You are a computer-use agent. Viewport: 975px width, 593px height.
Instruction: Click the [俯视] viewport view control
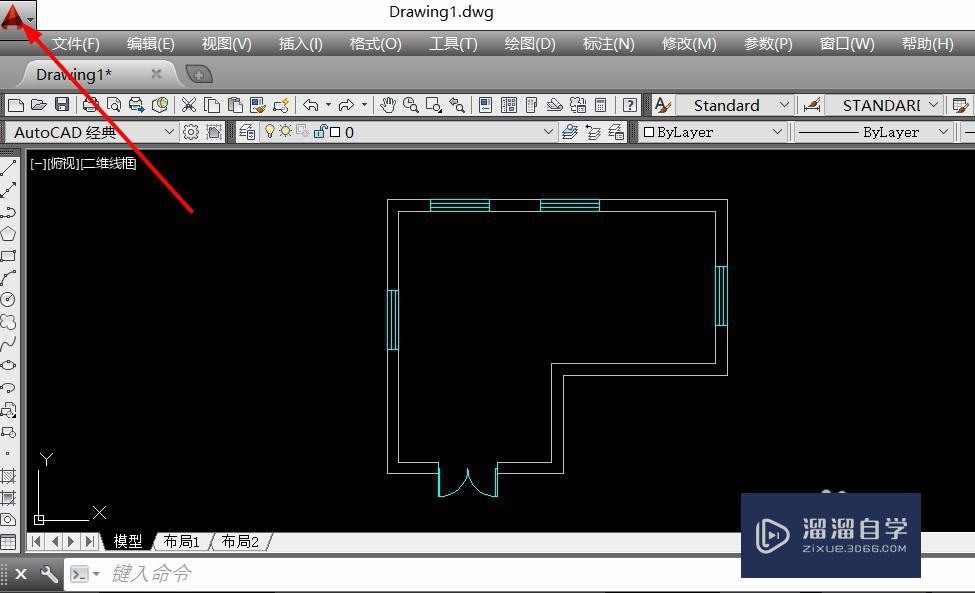pyautogui.click(x=64, y=163)
